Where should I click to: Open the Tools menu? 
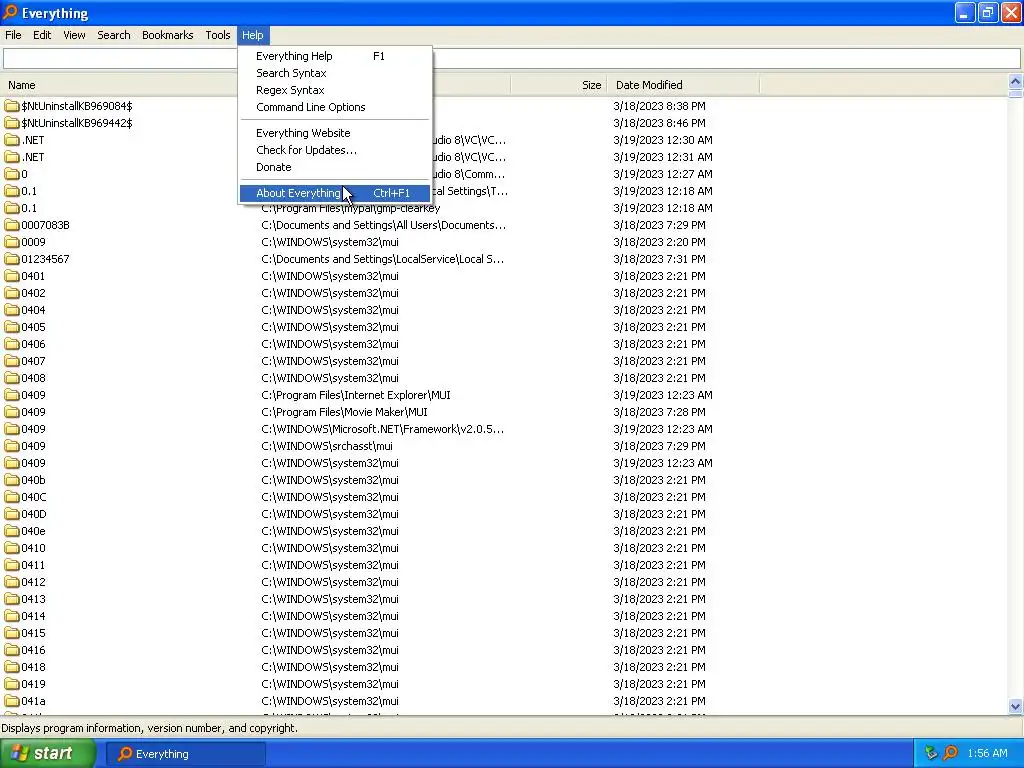[217, 35]
